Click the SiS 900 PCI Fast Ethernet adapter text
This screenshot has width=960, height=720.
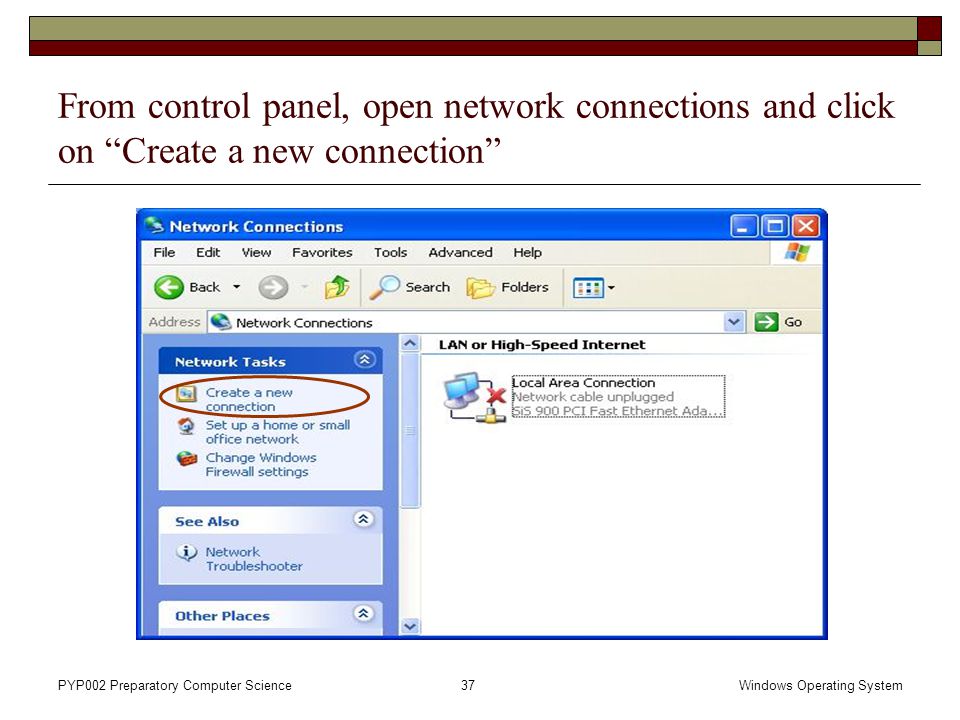[618, 411]
